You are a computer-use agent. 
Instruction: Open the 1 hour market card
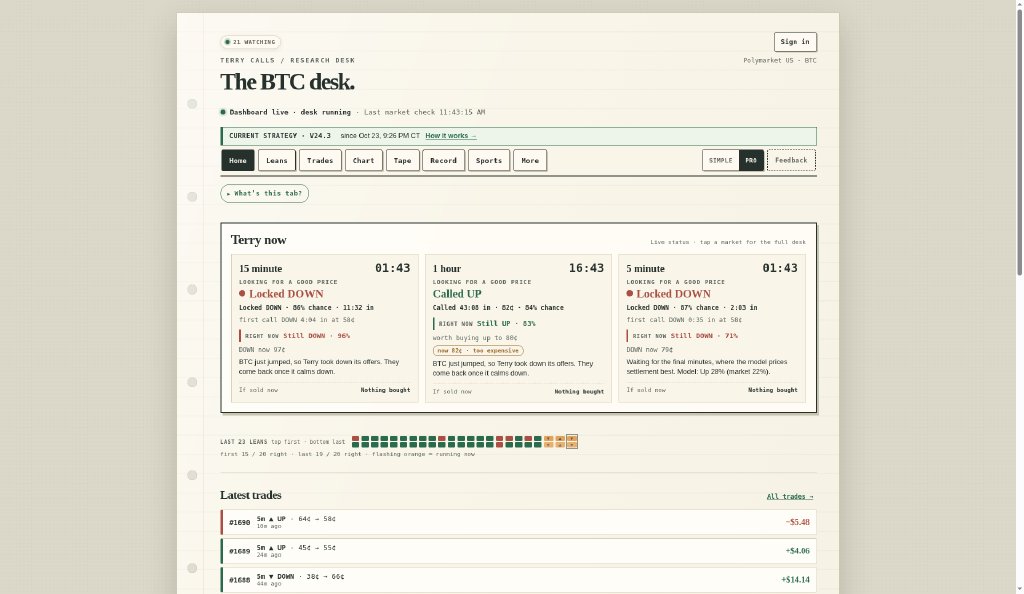(519, 328)
